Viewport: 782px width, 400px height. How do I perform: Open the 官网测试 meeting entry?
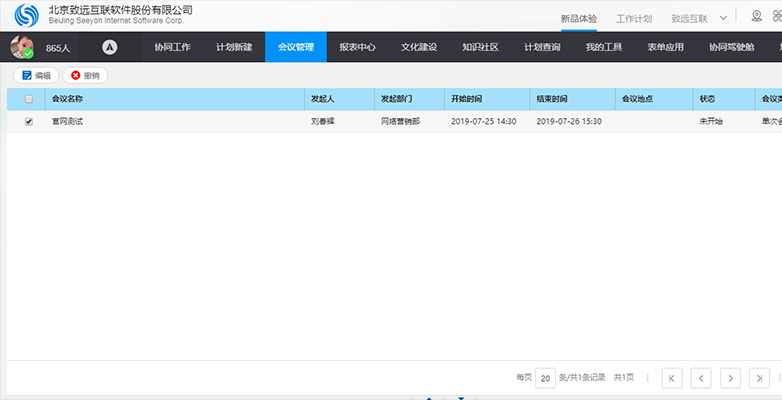[x=67, y=121]
